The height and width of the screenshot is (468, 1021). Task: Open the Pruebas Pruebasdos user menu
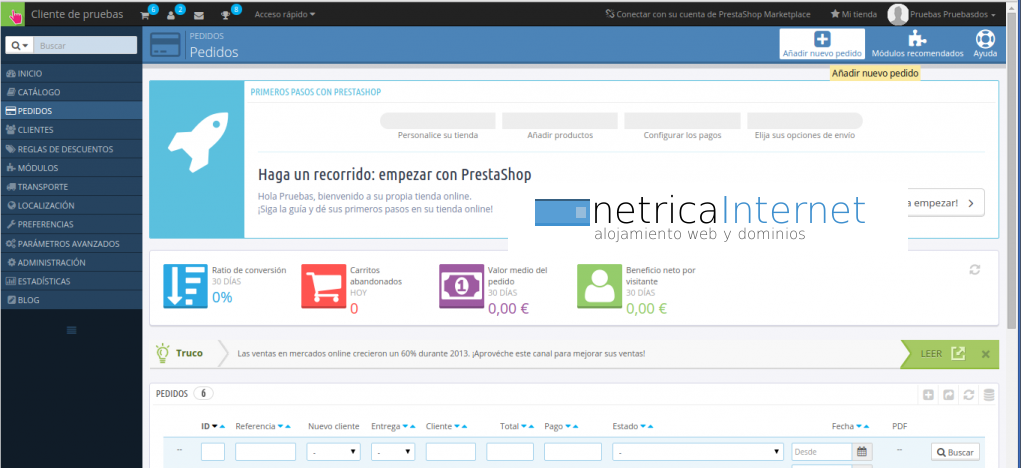(953, 14)
